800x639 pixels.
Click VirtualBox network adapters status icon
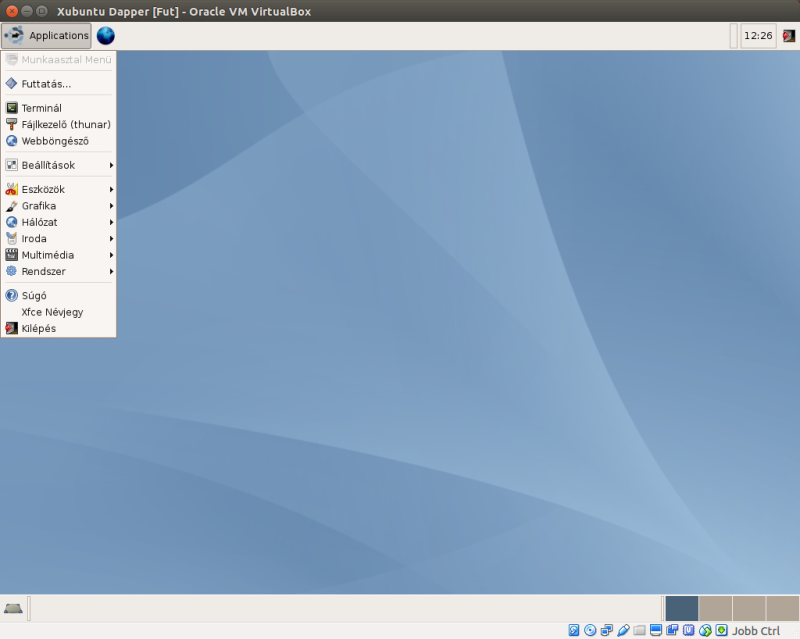point(606,630)
